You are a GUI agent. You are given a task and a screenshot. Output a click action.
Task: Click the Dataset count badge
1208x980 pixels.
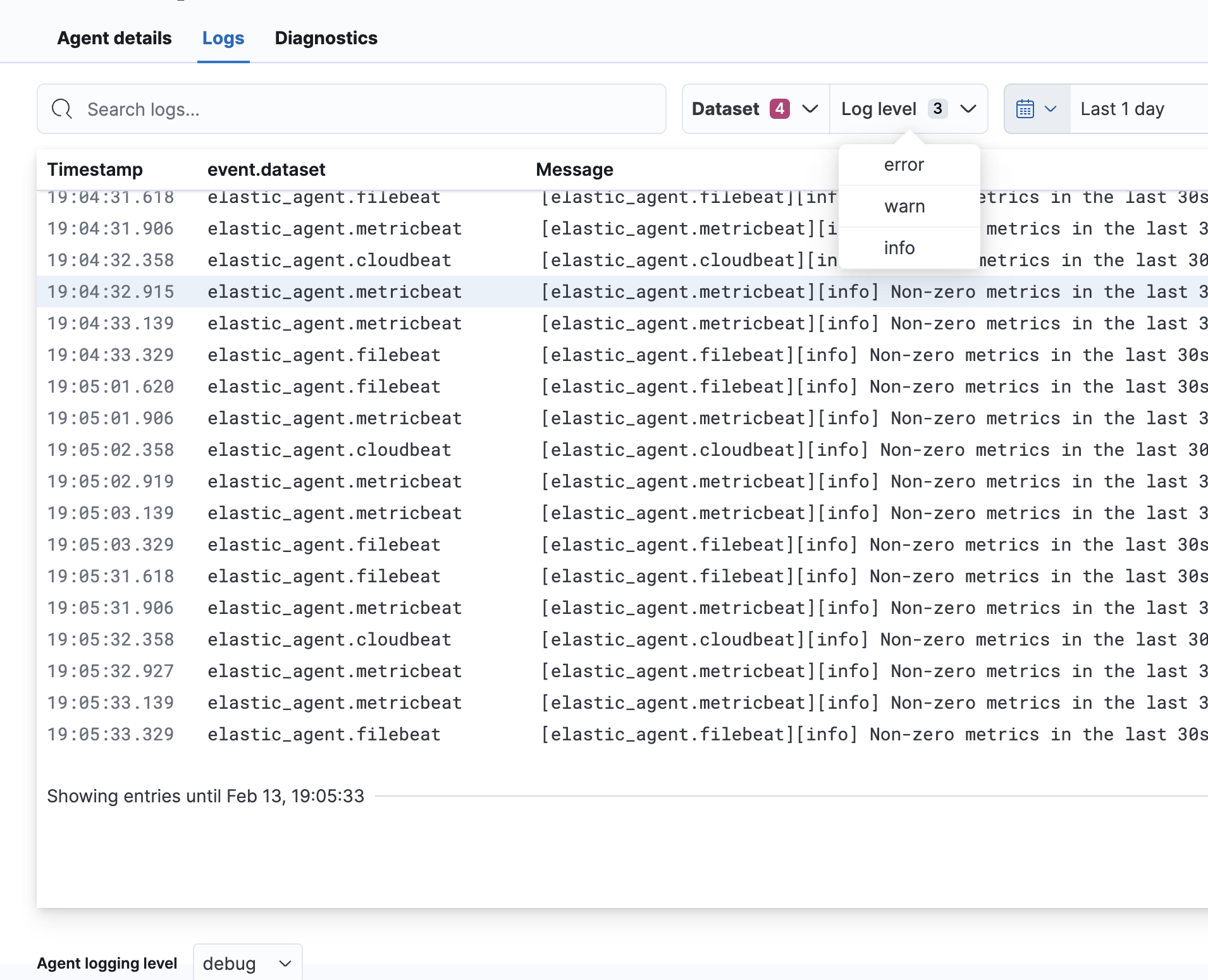(780, 108)
